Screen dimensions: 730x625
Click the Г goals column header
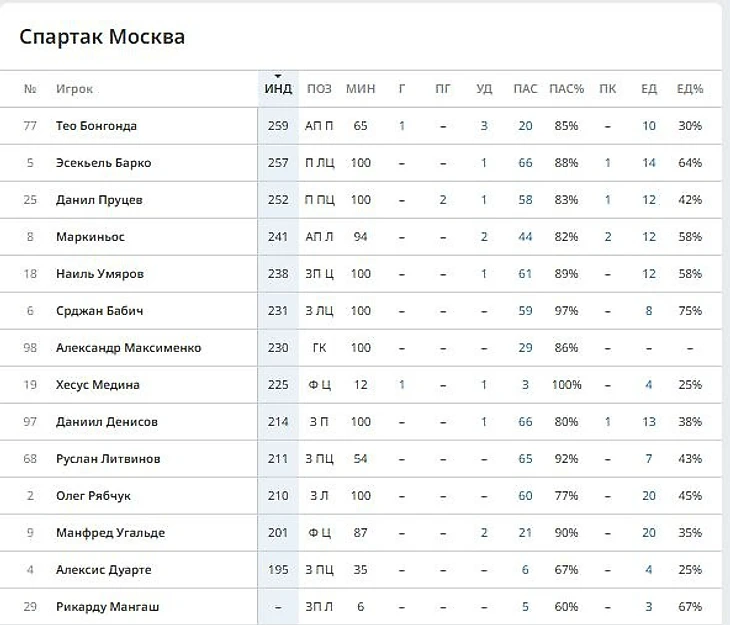click(402, 89)
